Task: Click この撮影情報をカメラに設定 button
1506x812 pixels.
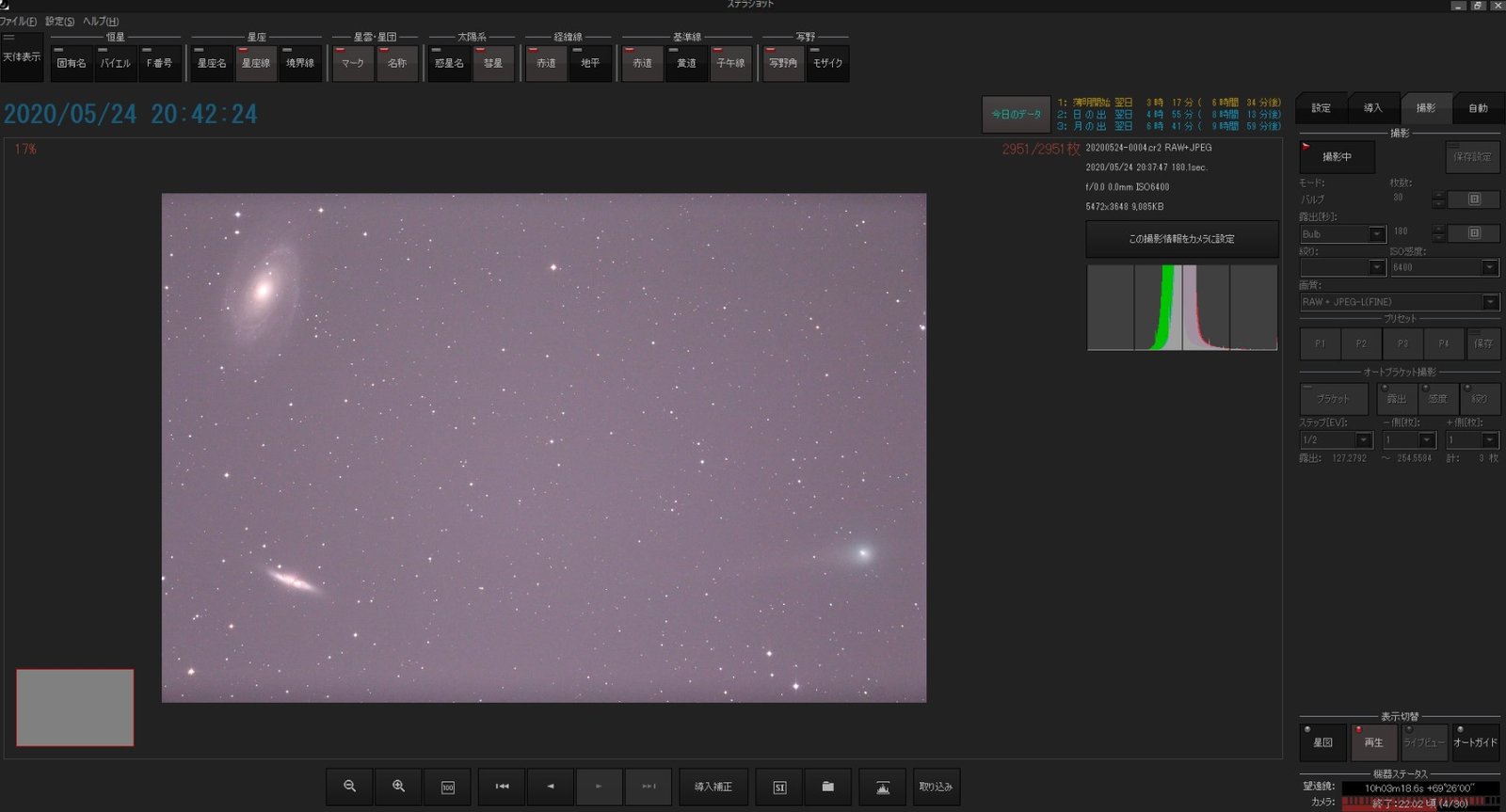Action: point(1182,239)
